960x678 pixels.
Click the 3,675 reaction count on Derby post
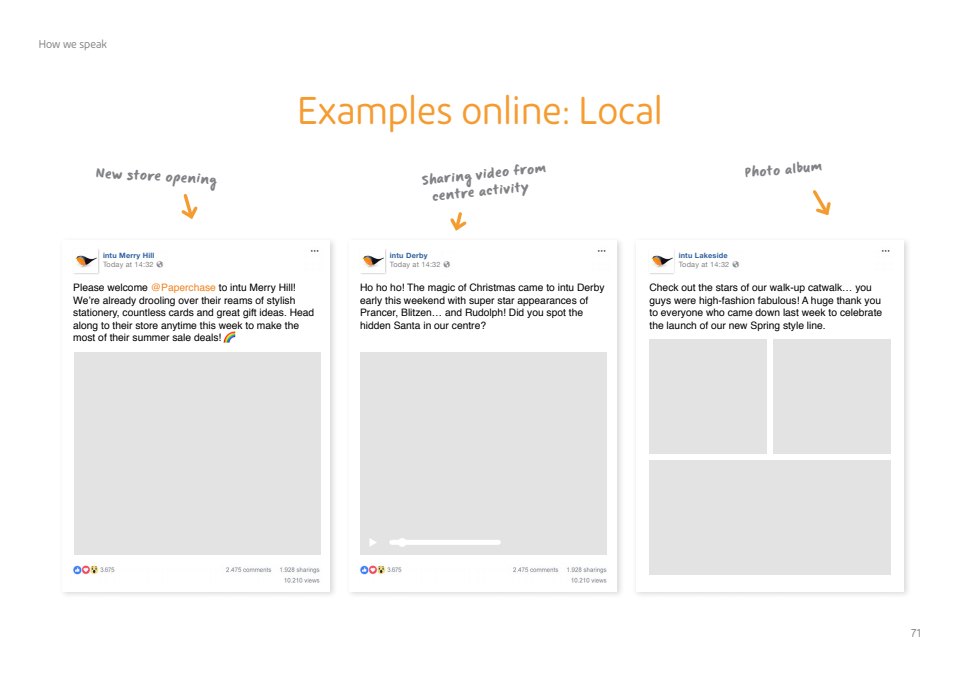coord(394,570)
